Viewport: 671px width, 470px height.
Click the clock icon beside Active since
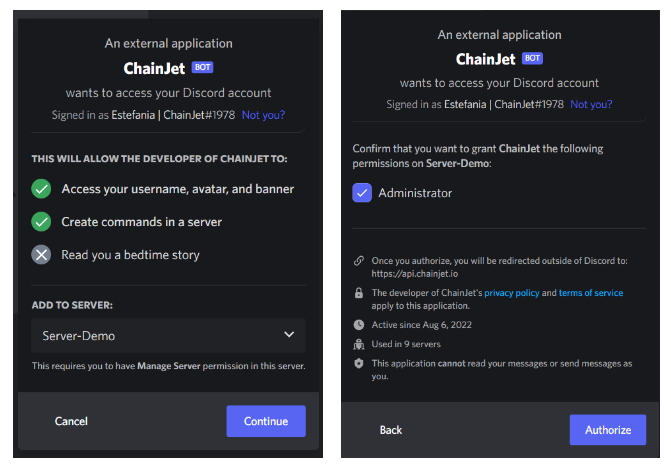[359, 325]
